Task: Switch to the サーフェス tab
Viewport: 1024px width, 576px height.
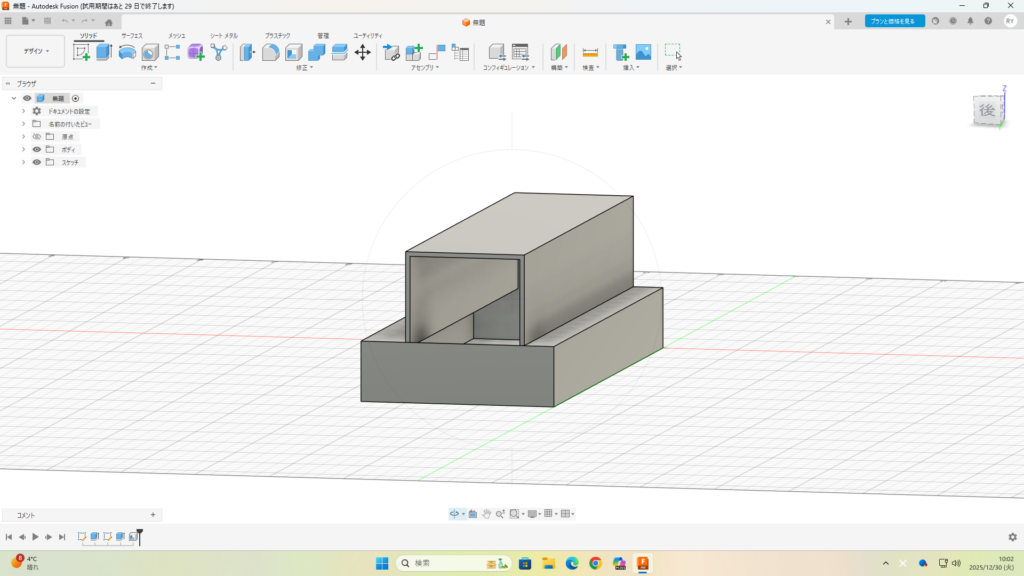Action: coord(131,35)
